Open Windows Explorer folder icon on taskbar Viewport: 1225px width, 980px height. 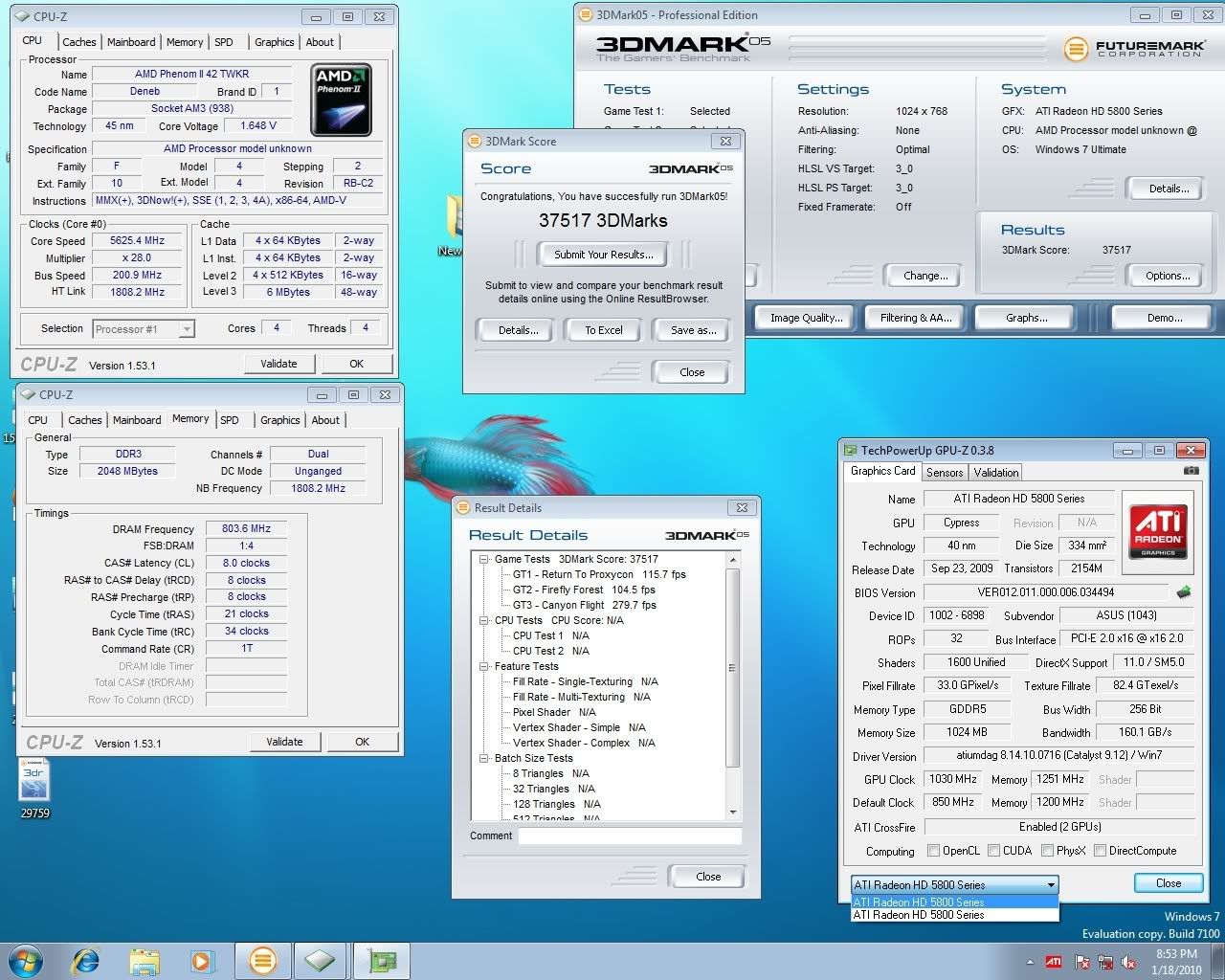[145, 960]
